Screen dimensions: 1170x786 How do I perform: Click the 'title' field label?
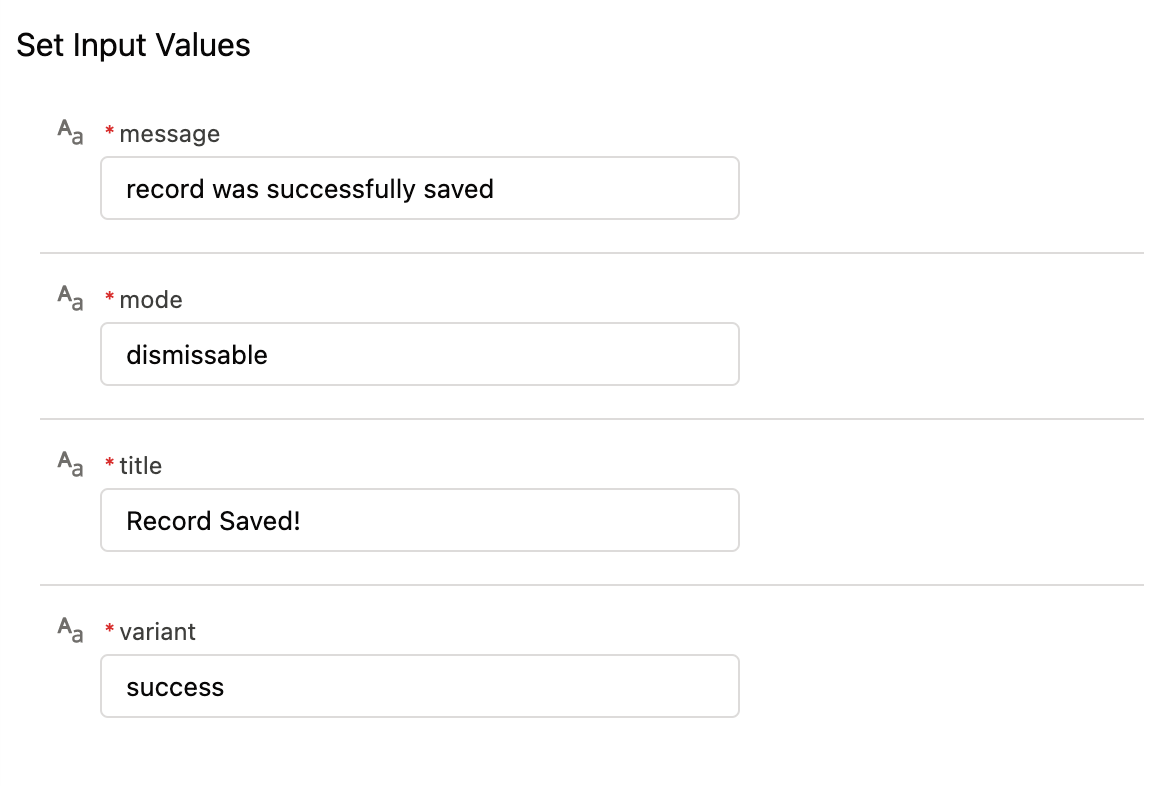point(140,465)
